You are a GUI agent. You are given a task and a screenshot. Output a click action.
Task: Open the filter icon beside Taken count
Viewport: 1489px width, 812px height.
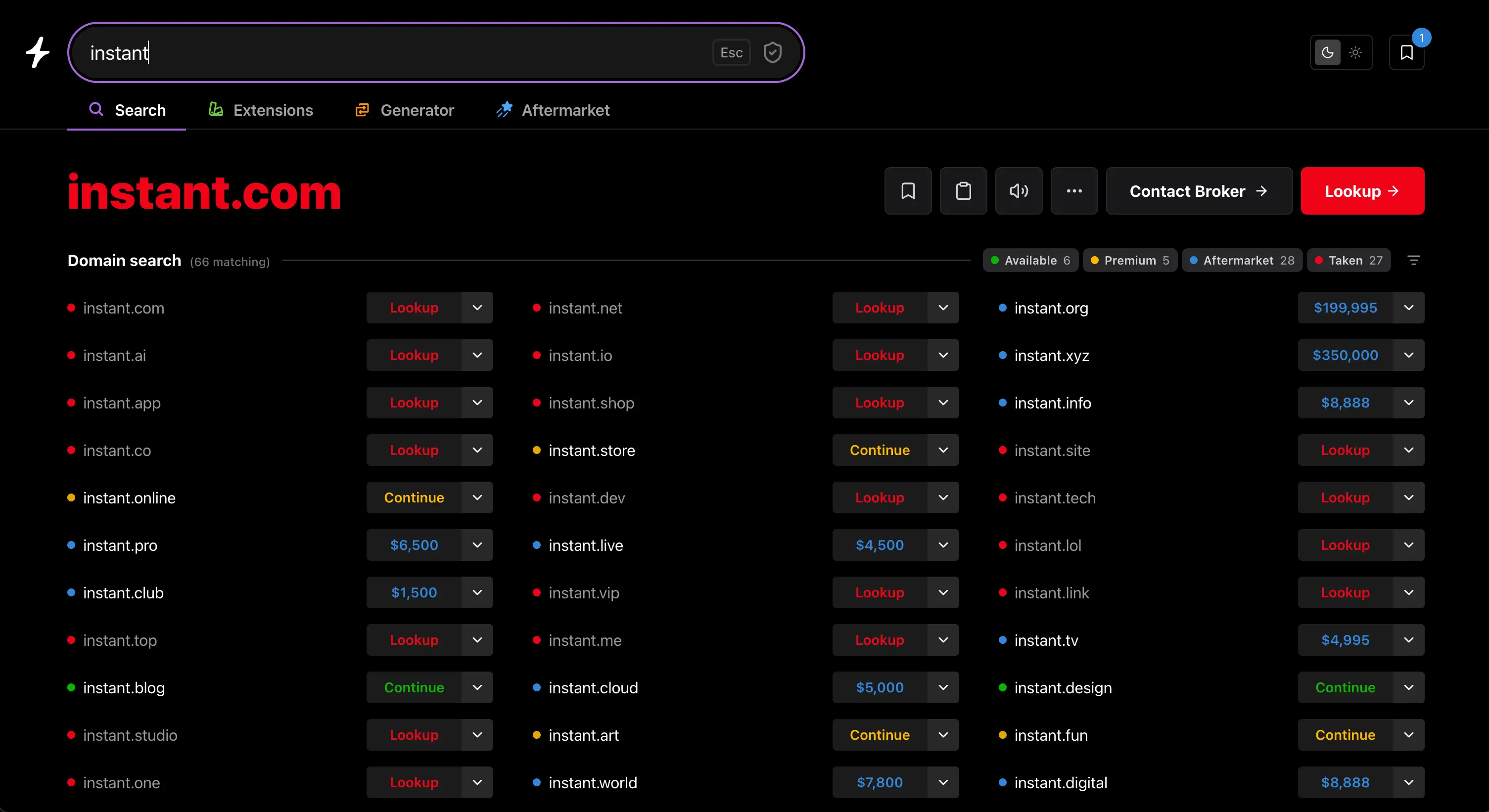tap(1414, 260)
